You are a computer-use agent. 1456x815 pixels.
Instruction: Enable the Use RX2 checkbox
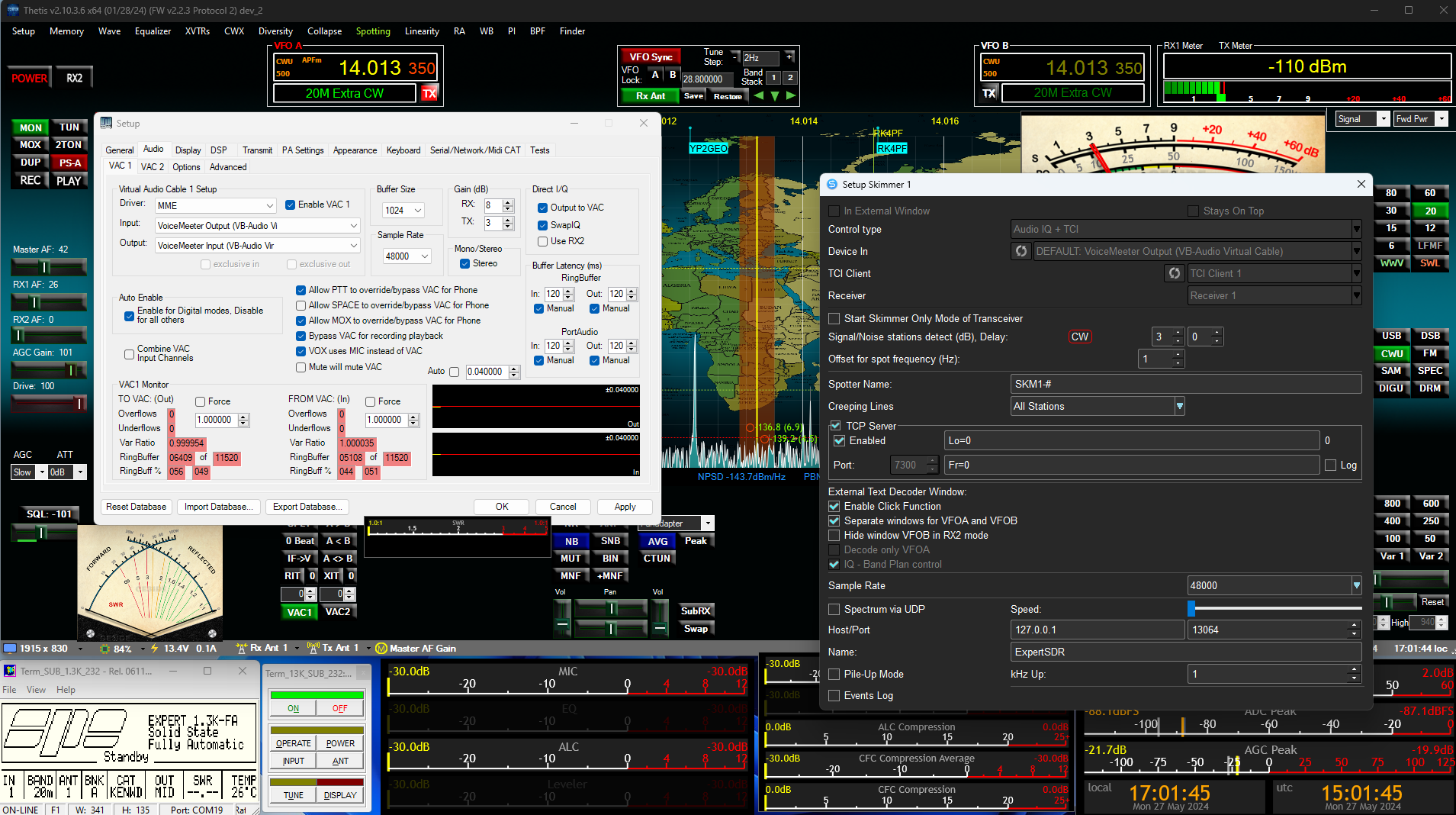[542, 241]
